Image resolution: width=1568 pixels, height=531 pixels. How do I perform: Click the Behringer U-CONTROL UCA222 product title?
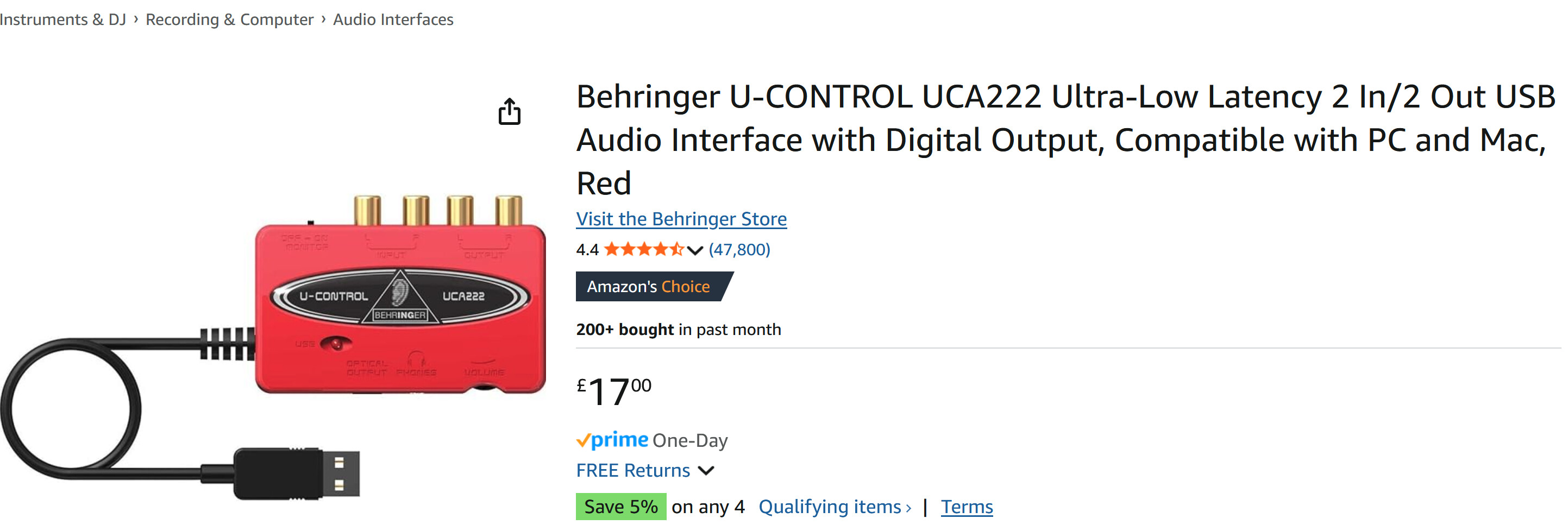pos(1065,140)
